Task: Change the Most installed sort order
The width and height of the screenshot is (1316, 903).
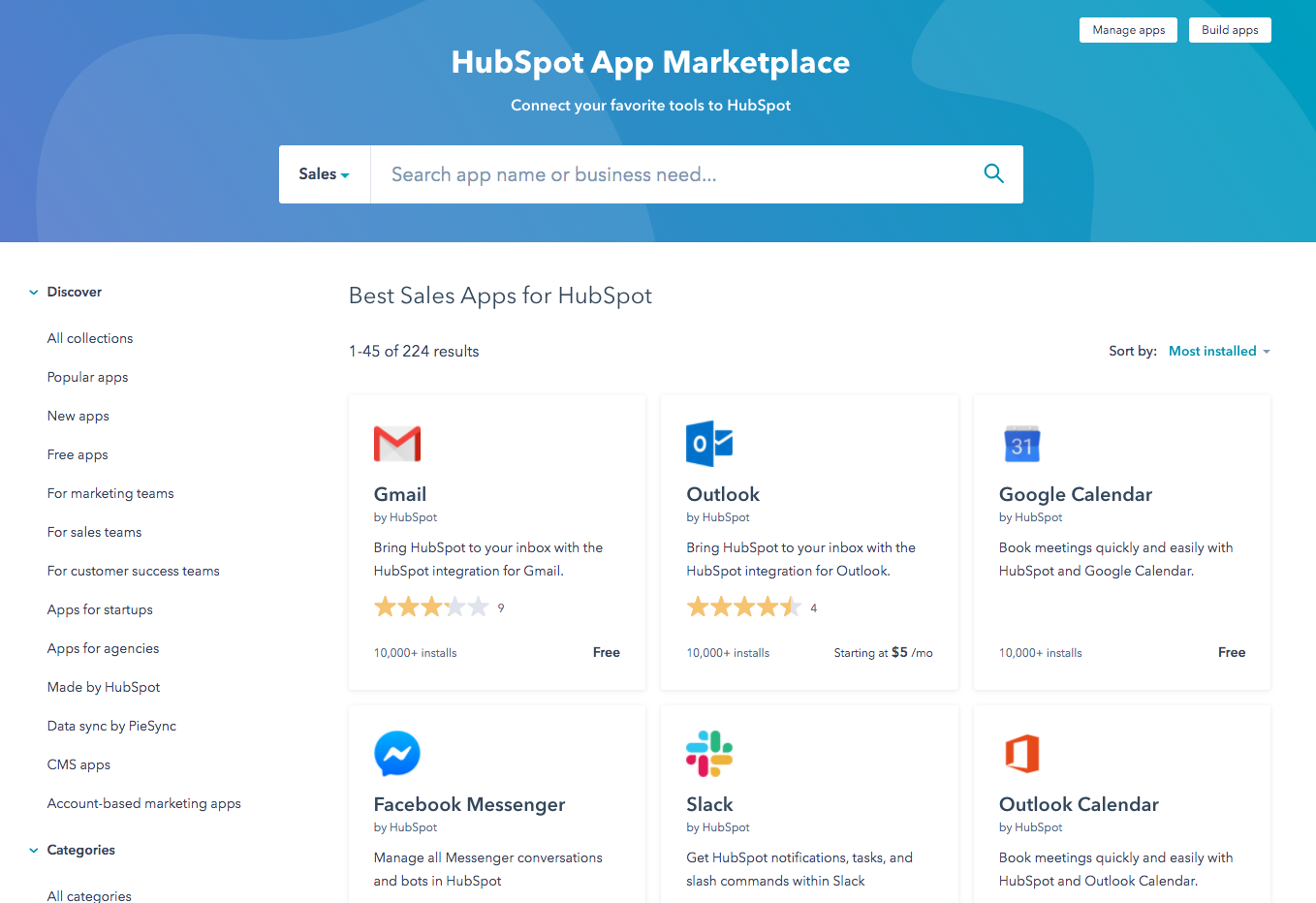Action: click(x=1218, y=351)
